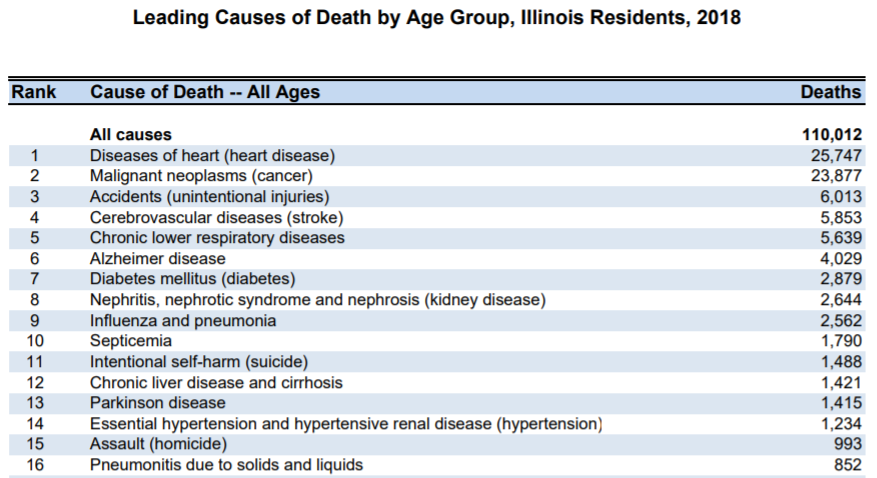Select the deaths value 1,488
Image resolution: width=877 pixels, height=478 pixels.
point(841,362)
